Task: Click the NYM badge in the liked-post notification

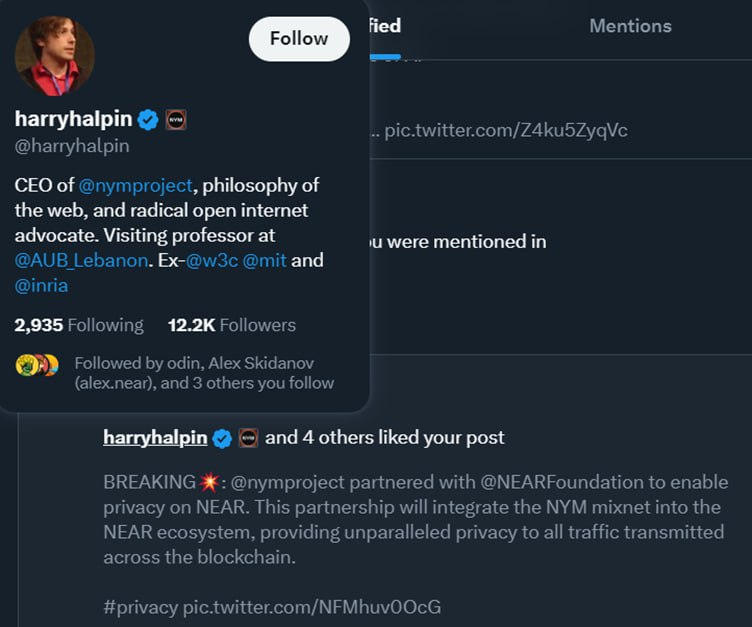Action: coord(248,438)
